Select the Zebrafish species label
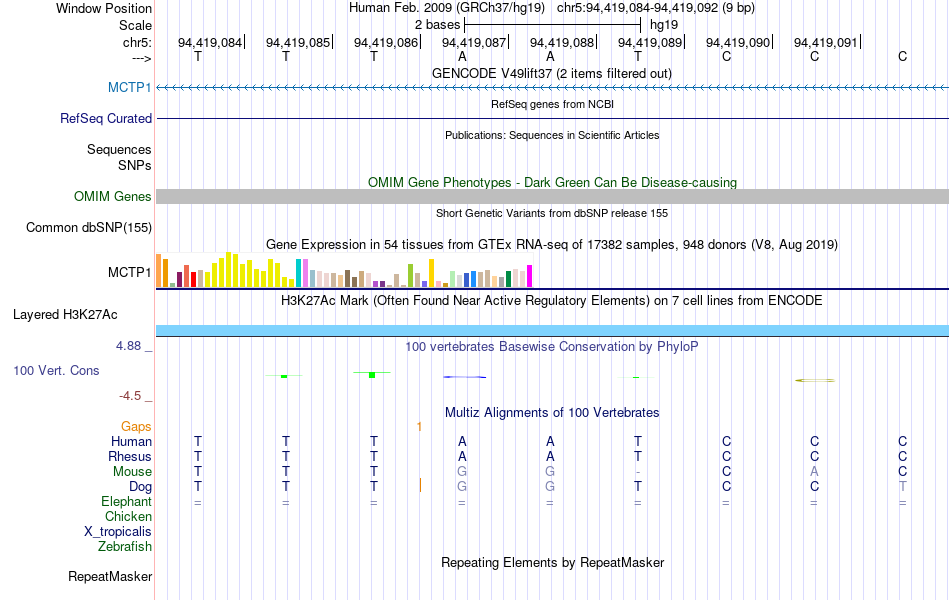 [x=125, y=547]
